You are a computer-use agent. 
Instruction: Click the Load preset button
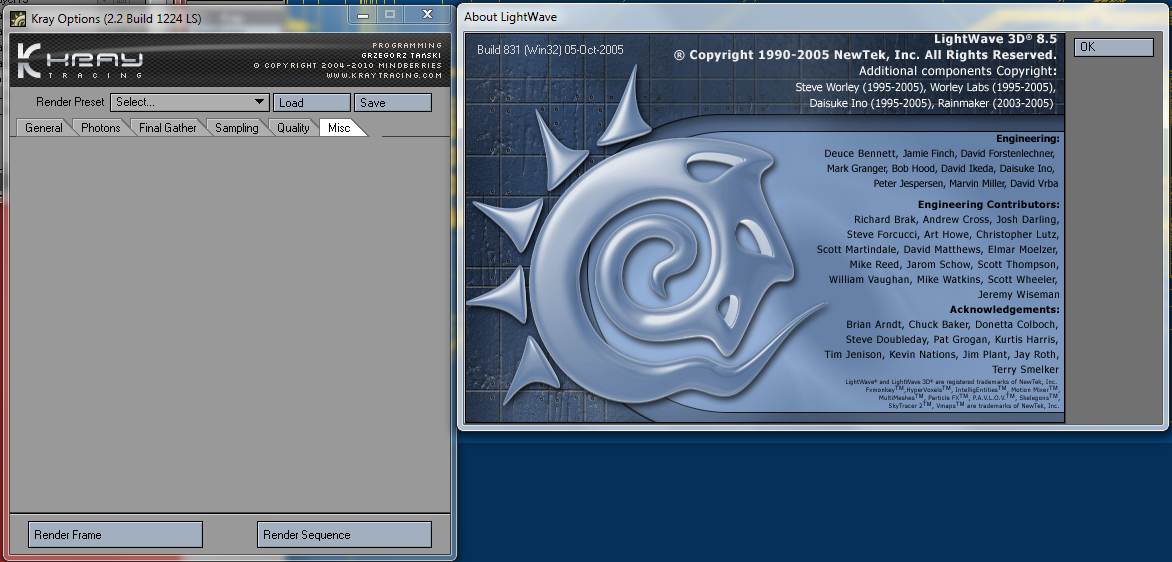[x=311, y=102]
